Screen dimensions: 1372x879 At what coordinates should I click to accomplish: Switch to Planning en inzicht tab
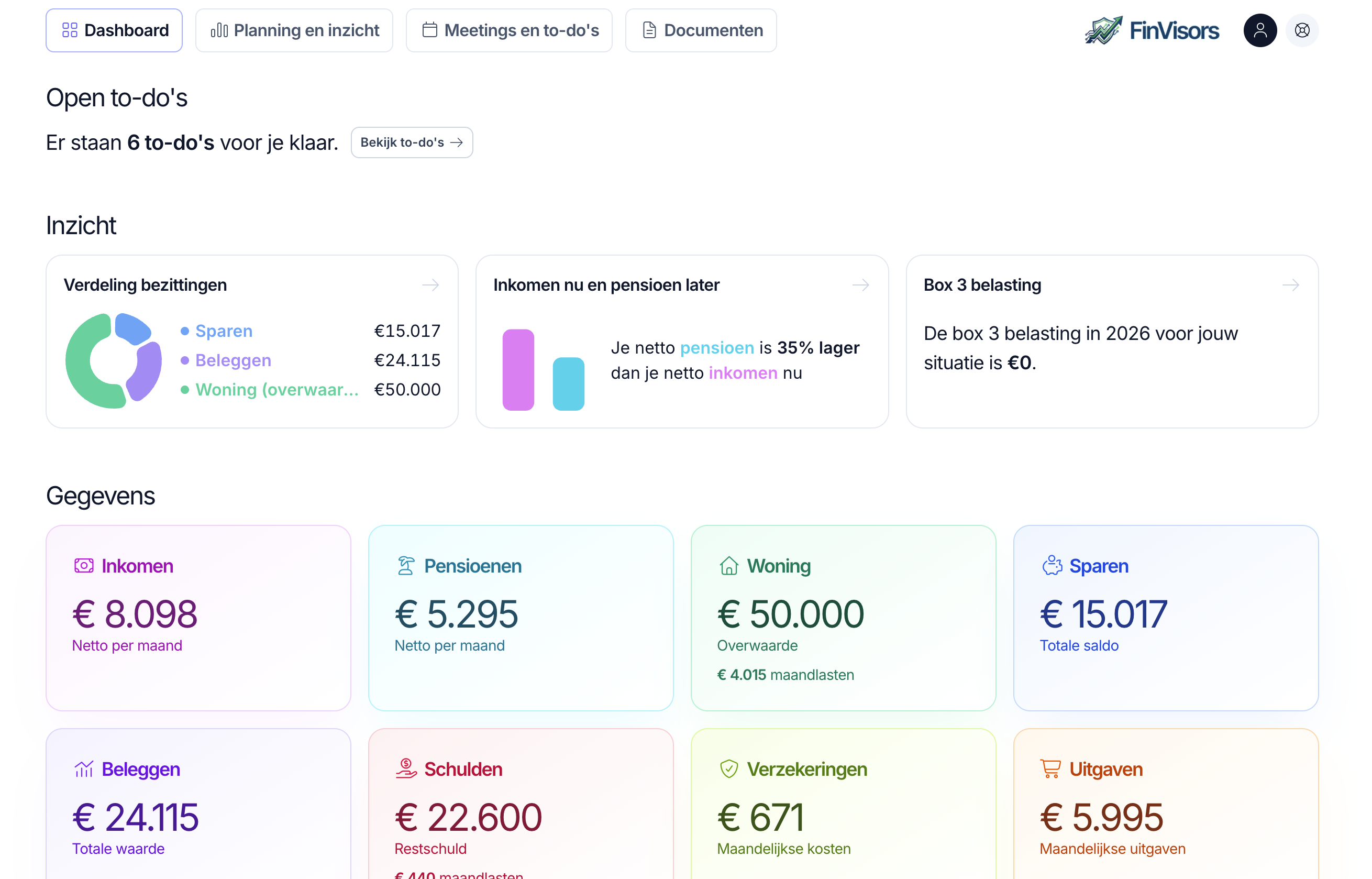(x=294, y=30)
